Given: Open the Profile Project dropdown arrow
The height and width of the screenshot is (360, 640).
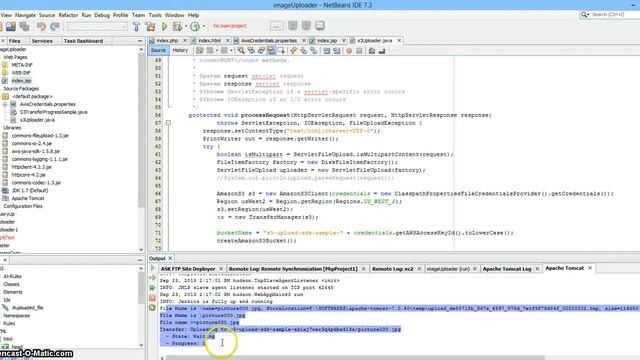Looking at the screenshot, I should point(204,27).
